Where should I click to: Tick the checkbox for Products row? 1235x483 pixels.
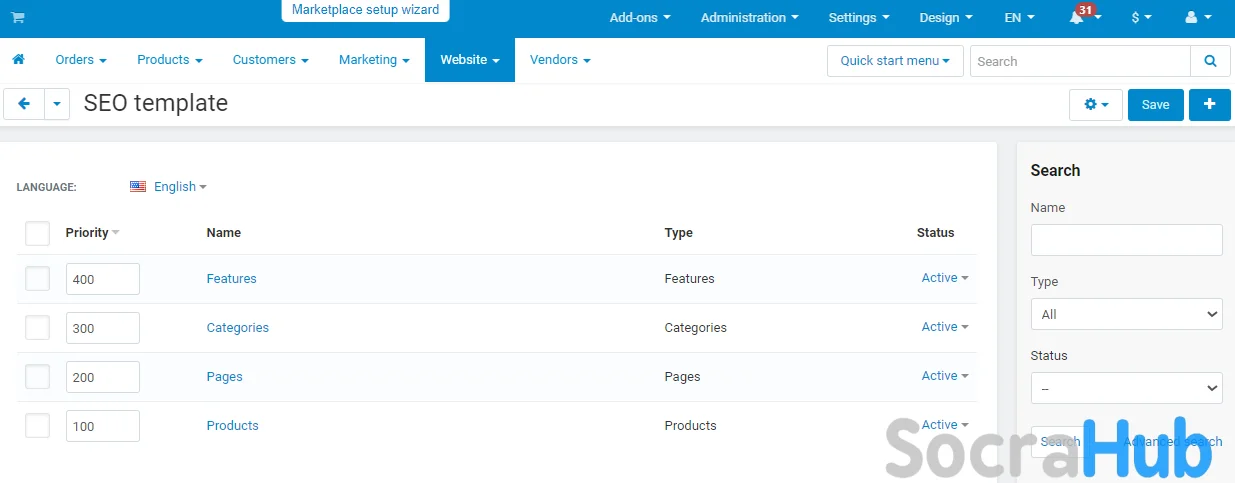coord(37,426)
